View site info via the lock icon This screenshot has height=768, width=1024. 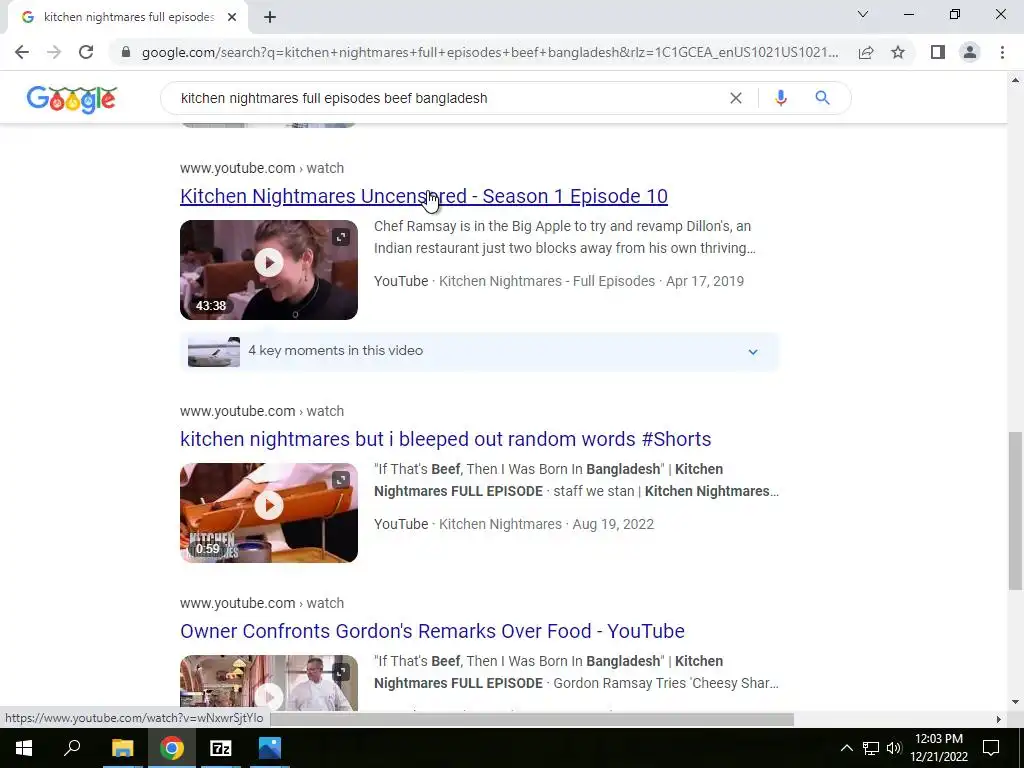pos(126,52)
